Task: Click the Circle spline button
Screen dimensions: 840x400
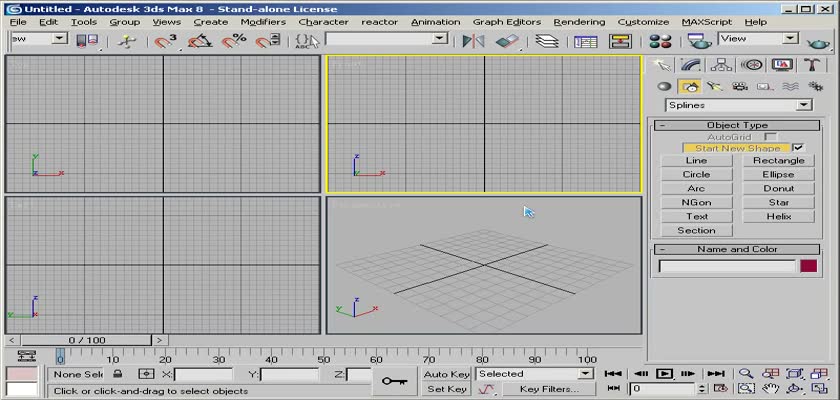Action: coord(696,175)
